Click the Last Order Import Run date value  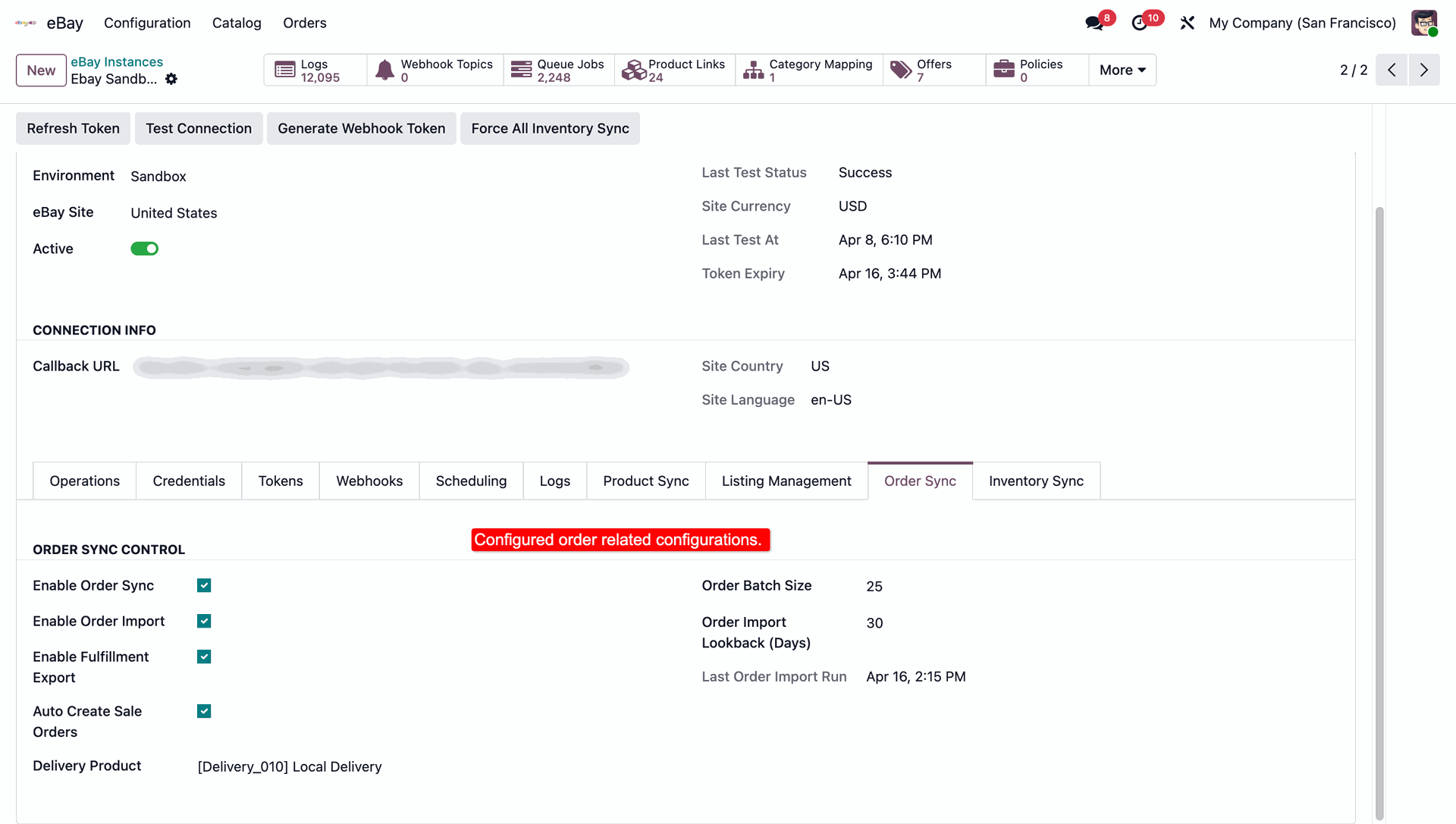916,676
